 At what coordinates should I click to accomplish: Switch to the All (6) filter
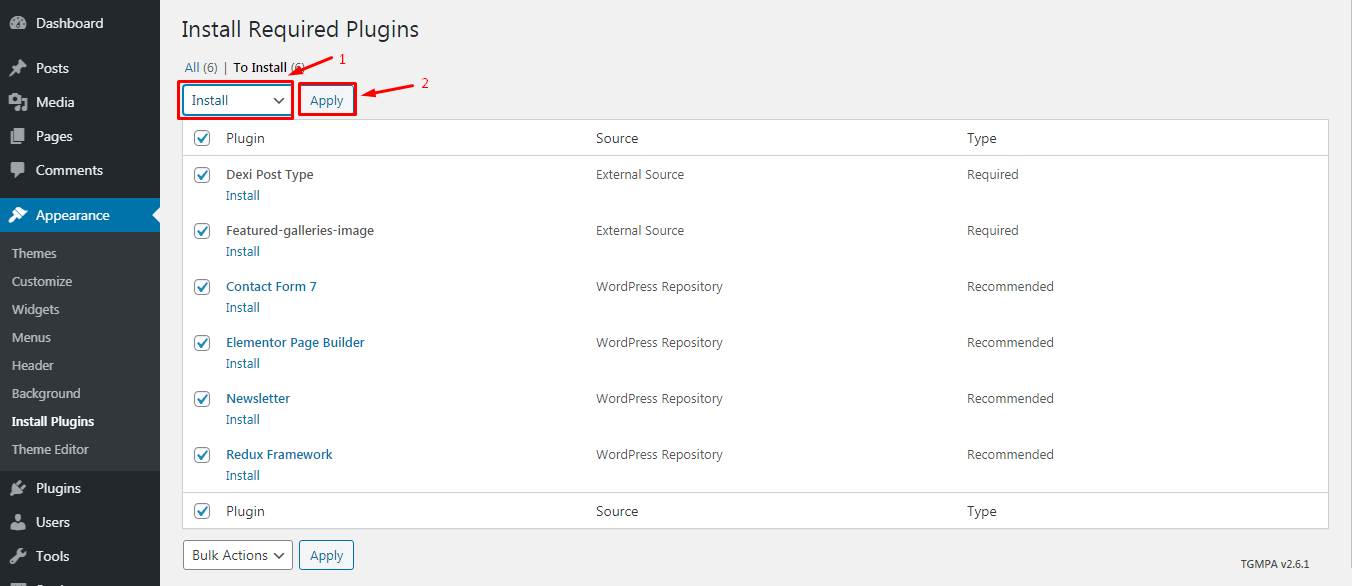point(200,68)
